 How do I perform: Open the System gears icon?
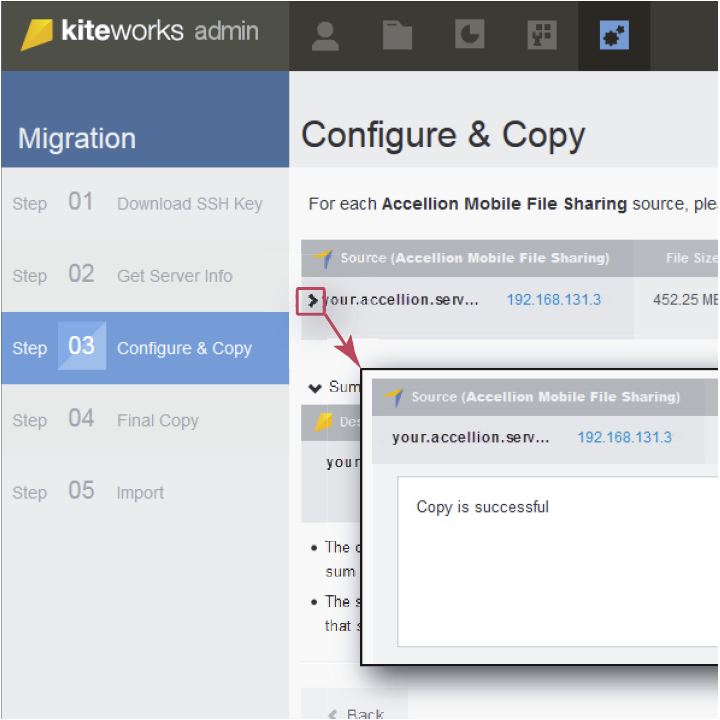click(x=614, y=35)
